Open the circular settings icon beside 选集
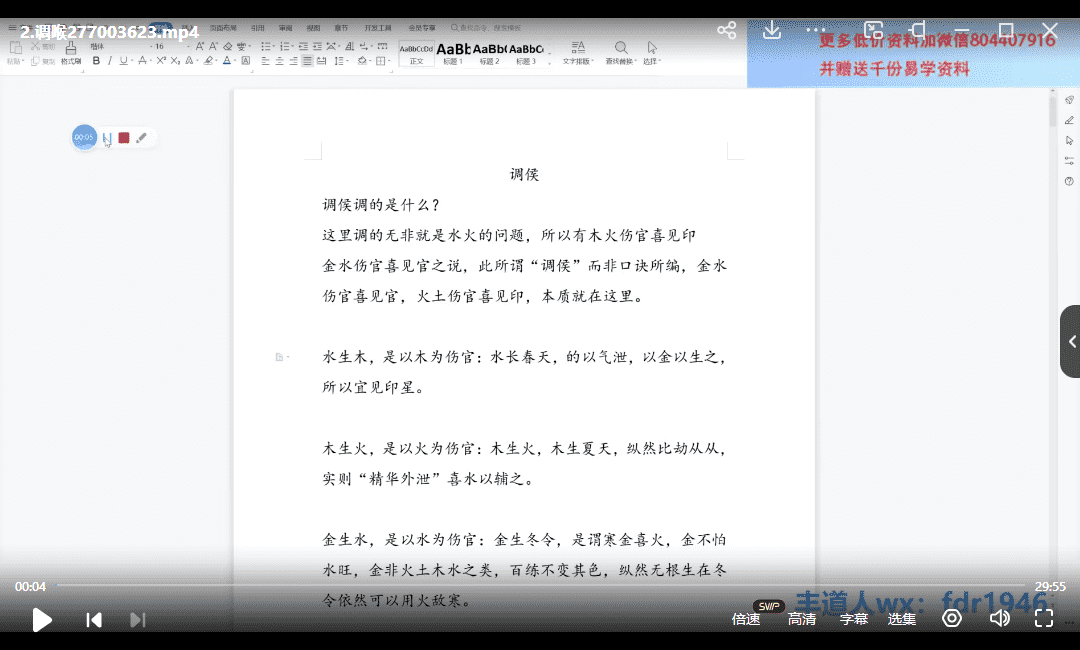This screenshot has height=650, width=1080. click(x=952, y=619)
